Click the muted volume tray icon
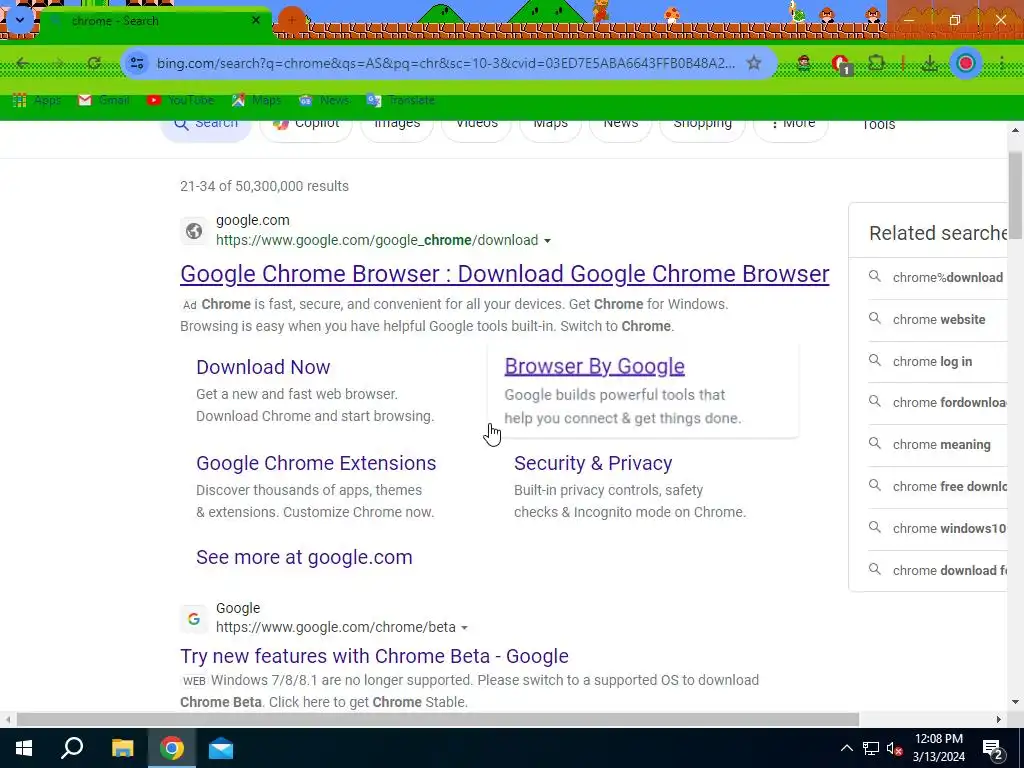The height and width of the screenshot is (768, 1024). (894, 748)
